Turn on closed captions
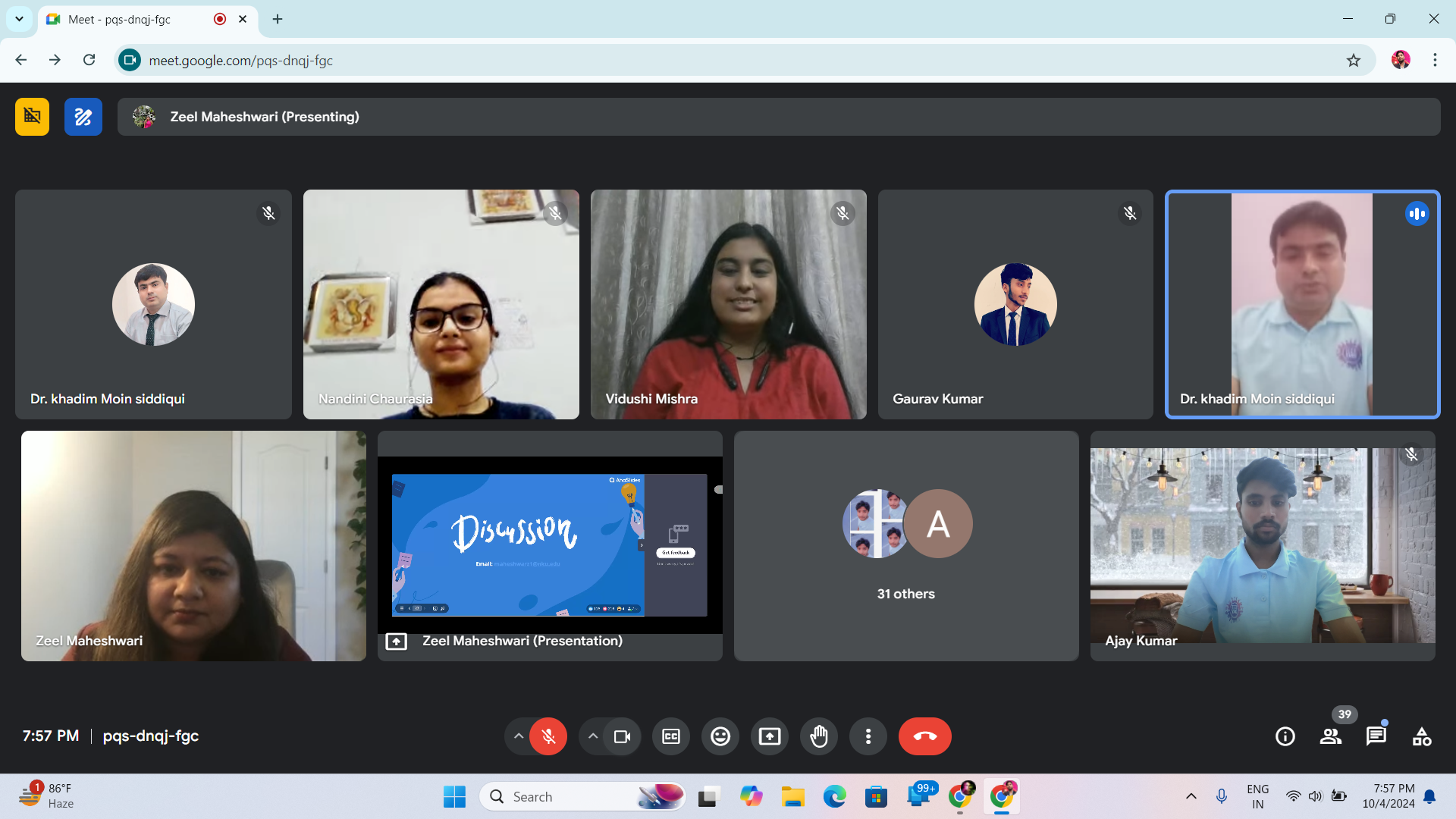1456x819 pixels. (x=671, y=736)
